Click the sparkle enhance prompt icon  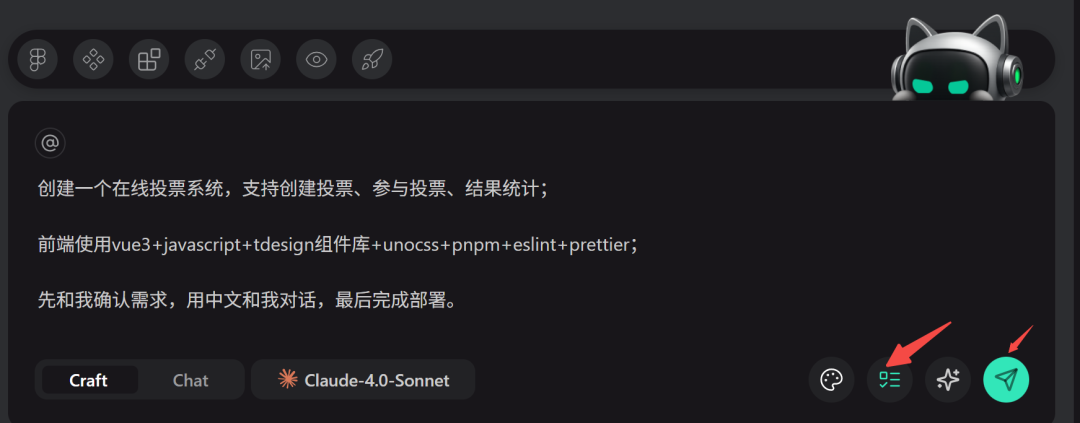coord(948,380)
